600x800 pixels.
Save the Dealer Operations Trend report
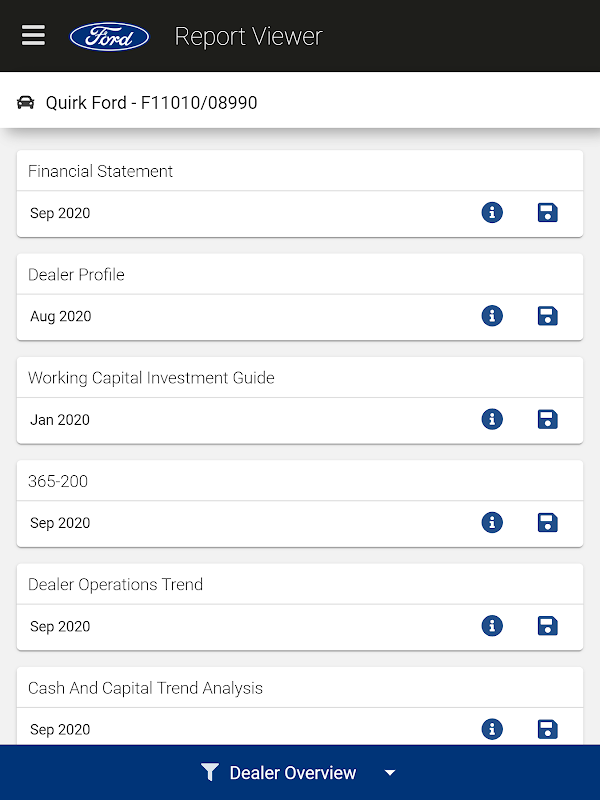tap(547, 626)
